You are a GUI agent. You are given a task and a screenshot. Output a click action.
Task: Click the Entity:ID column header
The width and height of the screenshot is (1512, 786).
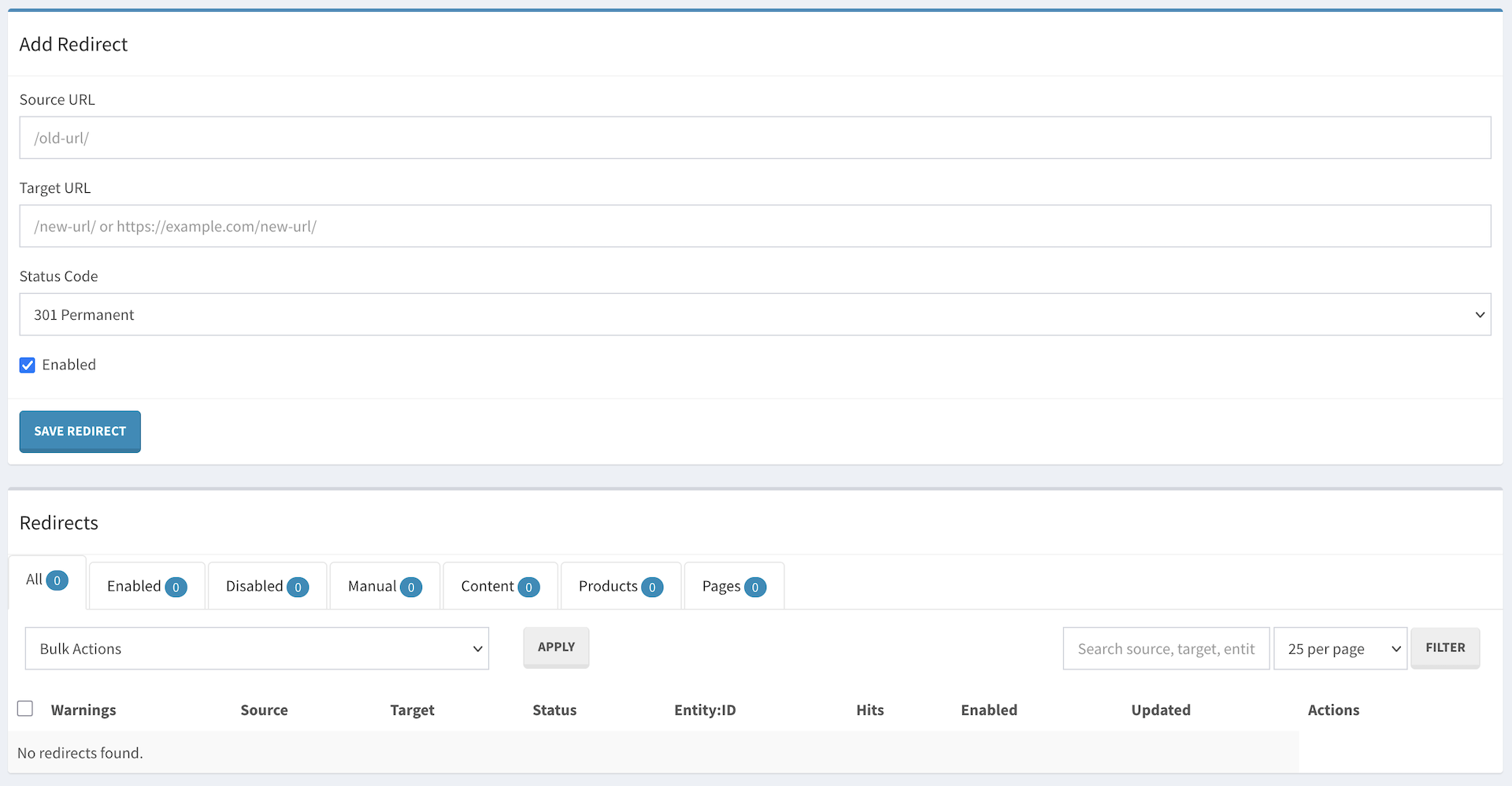tap(705, 710)
